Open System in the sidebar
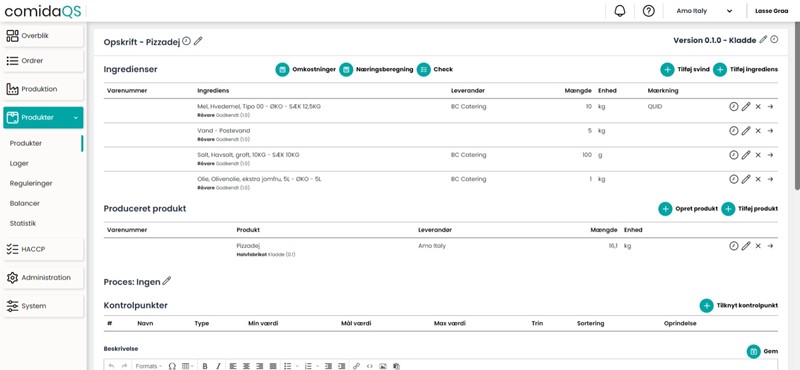 [x=43, y=306]
